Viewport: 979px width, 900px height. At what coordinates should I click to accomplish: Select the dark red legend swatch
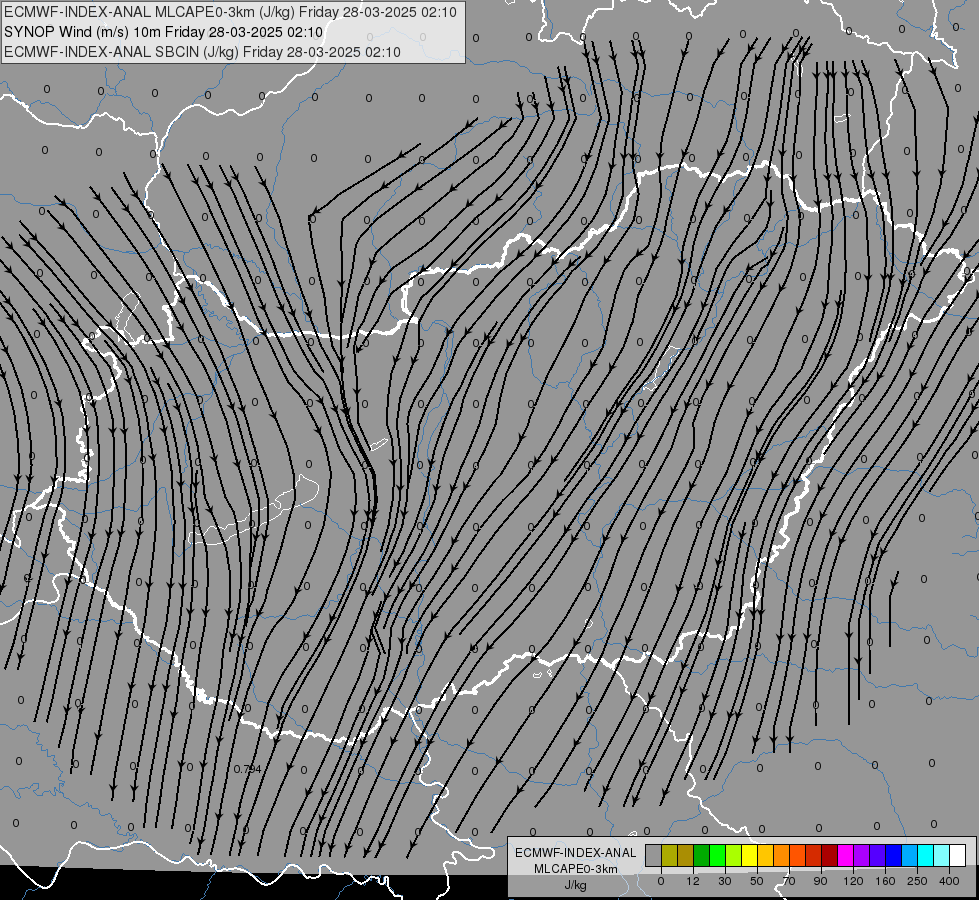[829, 856]
